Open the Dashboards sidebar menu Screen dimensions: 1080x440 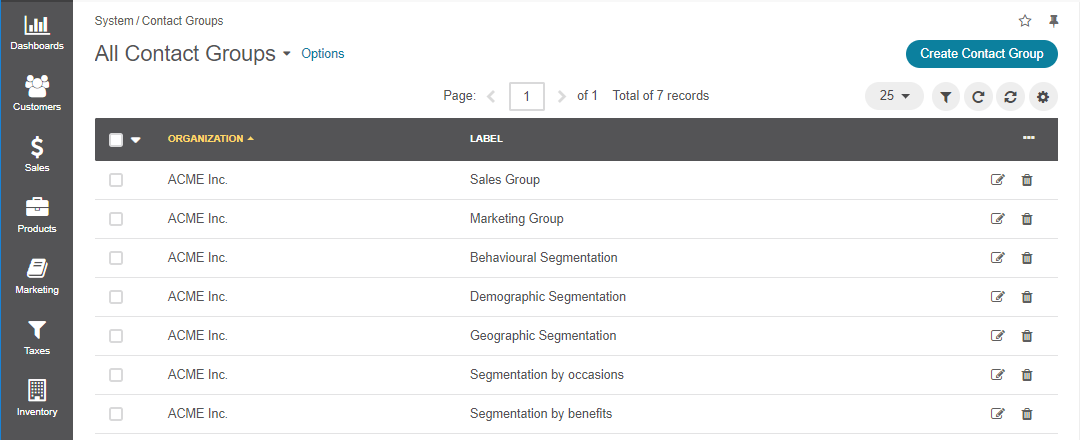(x=37, y=33)
